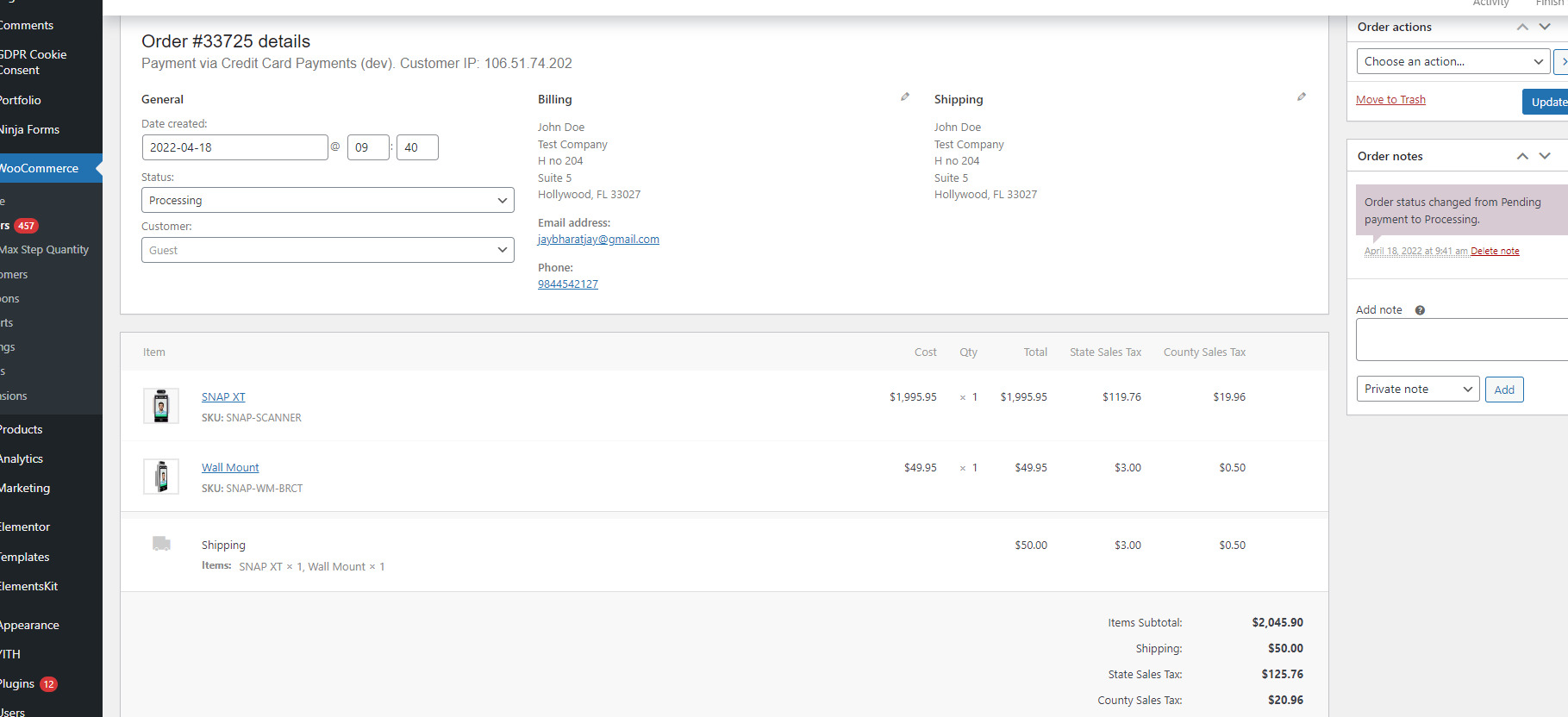This screenshot has width=1568, height=717.
Task: Click Order #33725 details heading
Action: coord(226,41)
